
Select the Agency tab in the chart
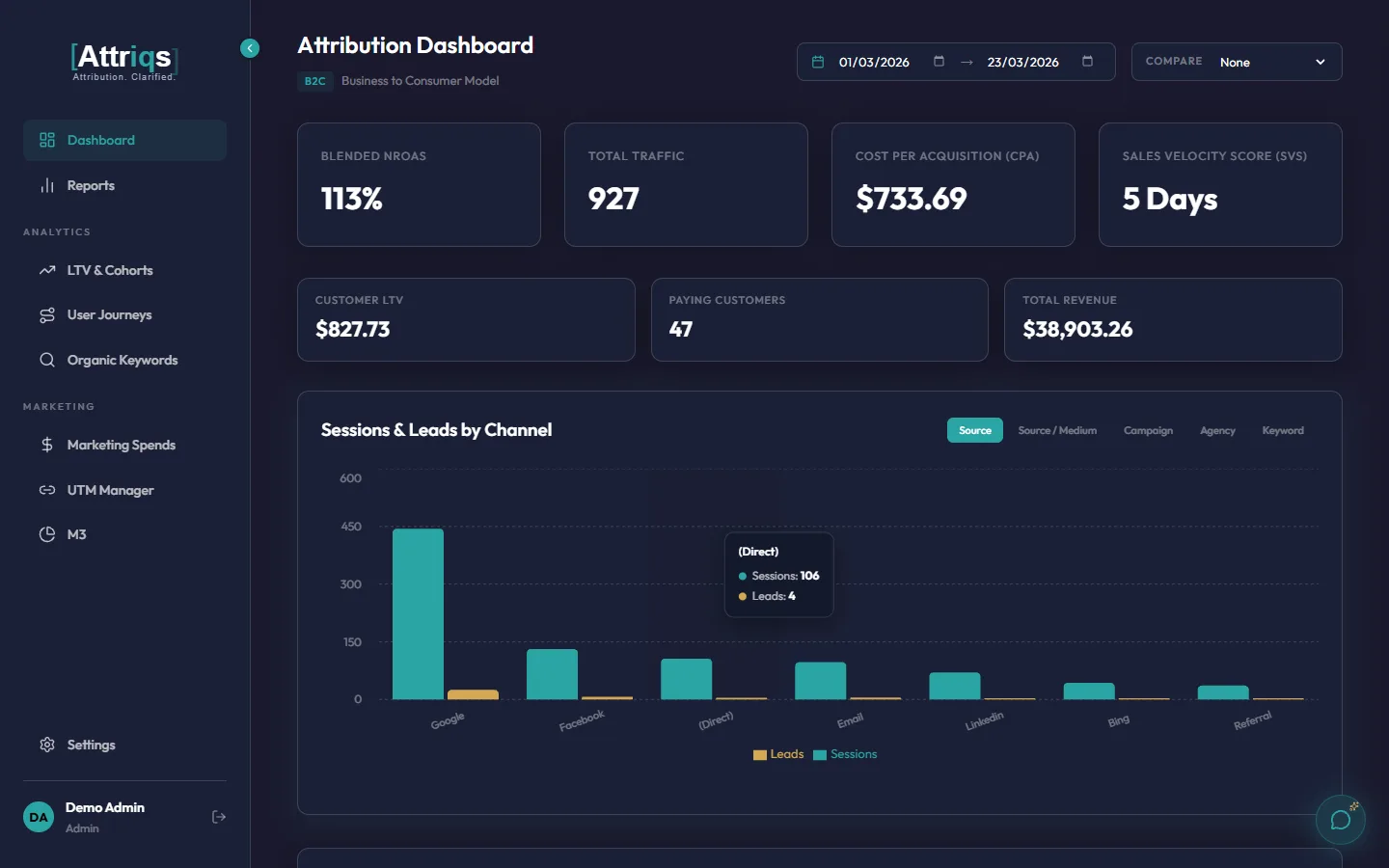coord(1217,430)
